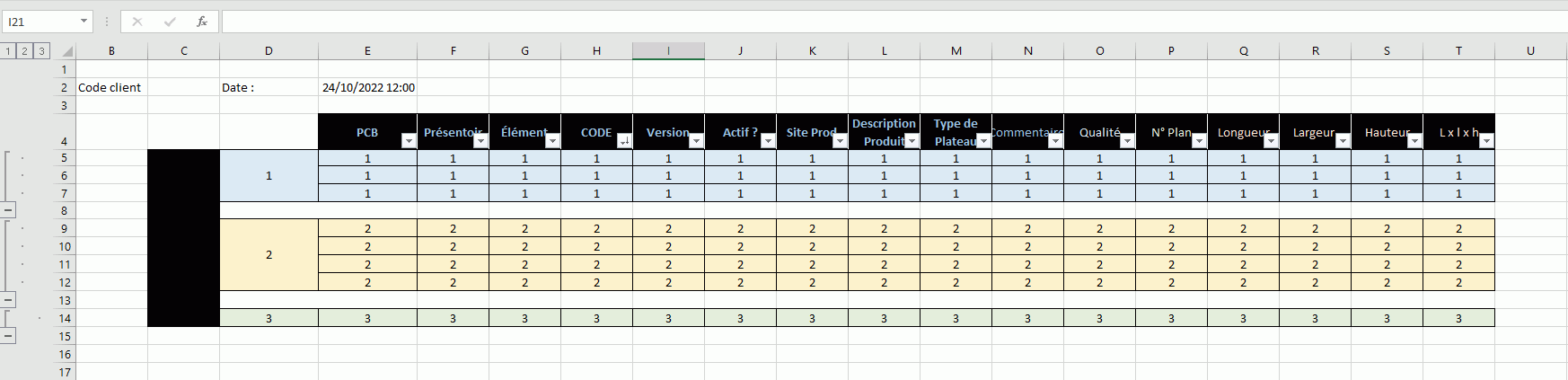Show outline level 3 grouping
This screenshot has height=380, width=1568.
coord(41,51)
